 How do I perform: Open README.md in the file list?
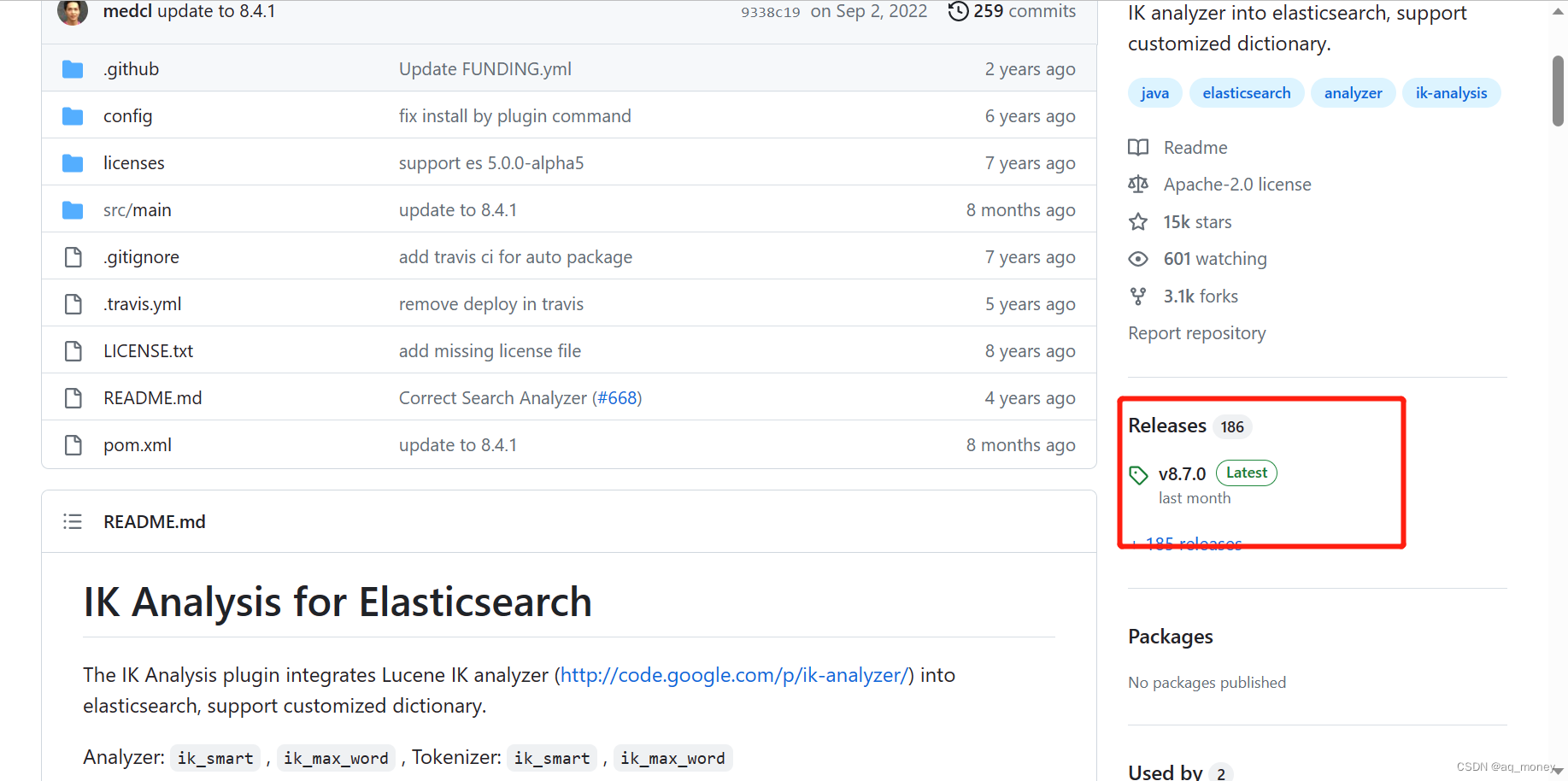153,398
